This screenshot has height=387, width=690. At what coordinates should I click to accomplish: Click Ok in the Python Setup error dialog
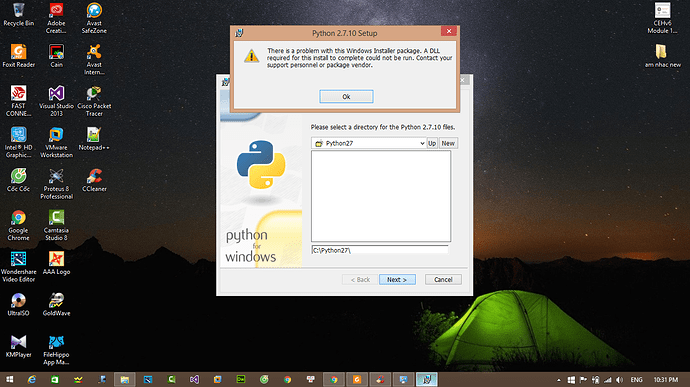(x=346, y=96)
